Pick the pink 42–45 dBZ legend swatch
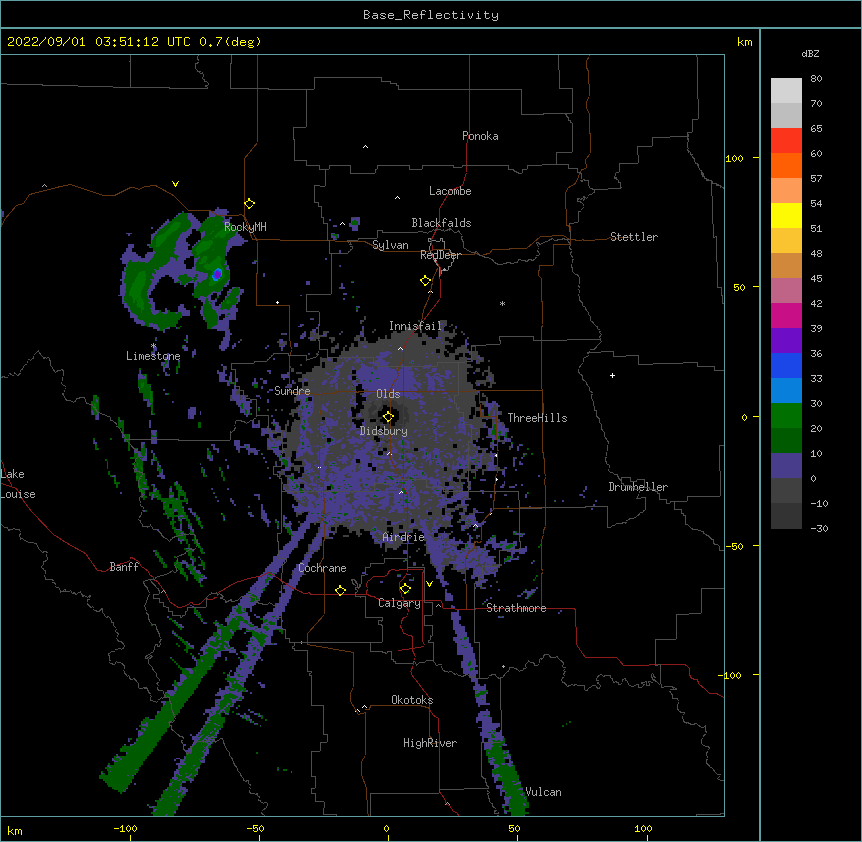Viewport: 862px width, 842px height. (x=786, y=290)
